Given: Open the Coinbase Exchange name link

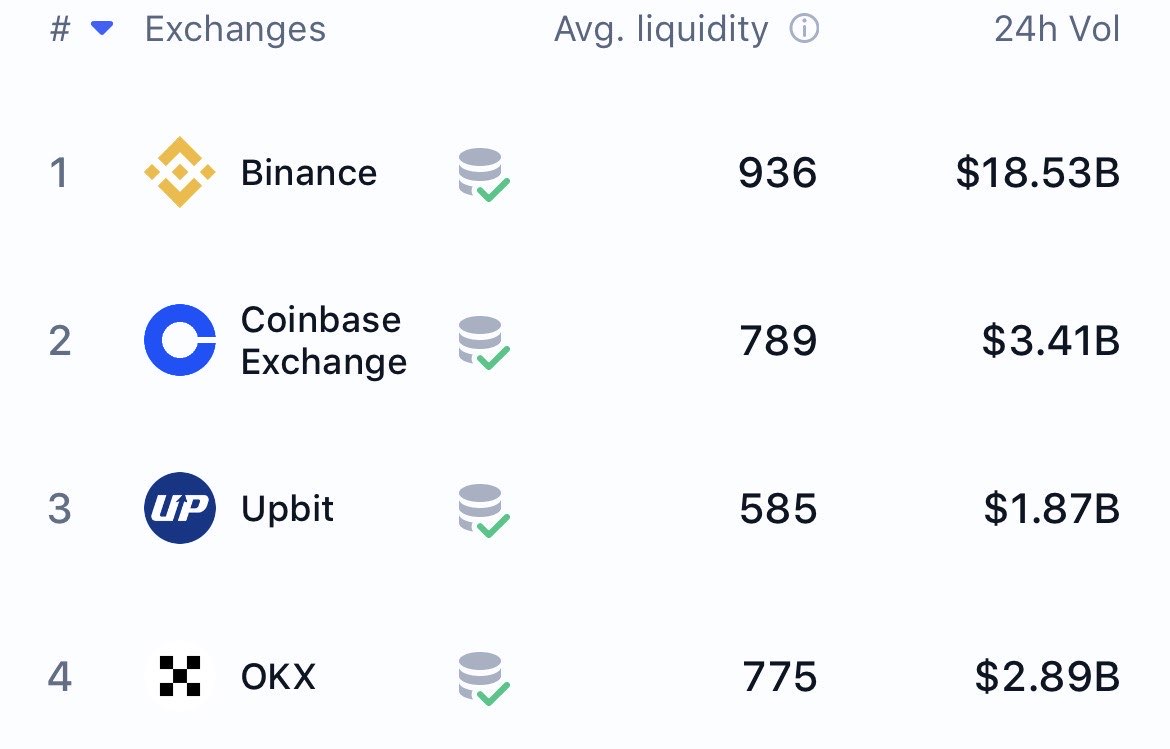Looking at the screenshot, I should pyautogui.click(x=323, y=340).
